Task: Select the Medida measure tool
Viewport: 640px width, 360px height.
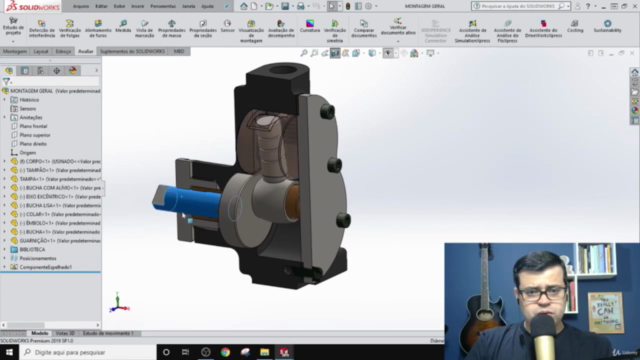Action: point(123,26)
